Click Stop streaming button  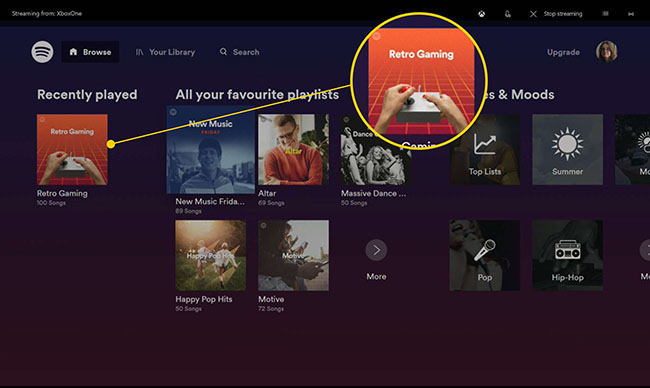coord(556,14)
